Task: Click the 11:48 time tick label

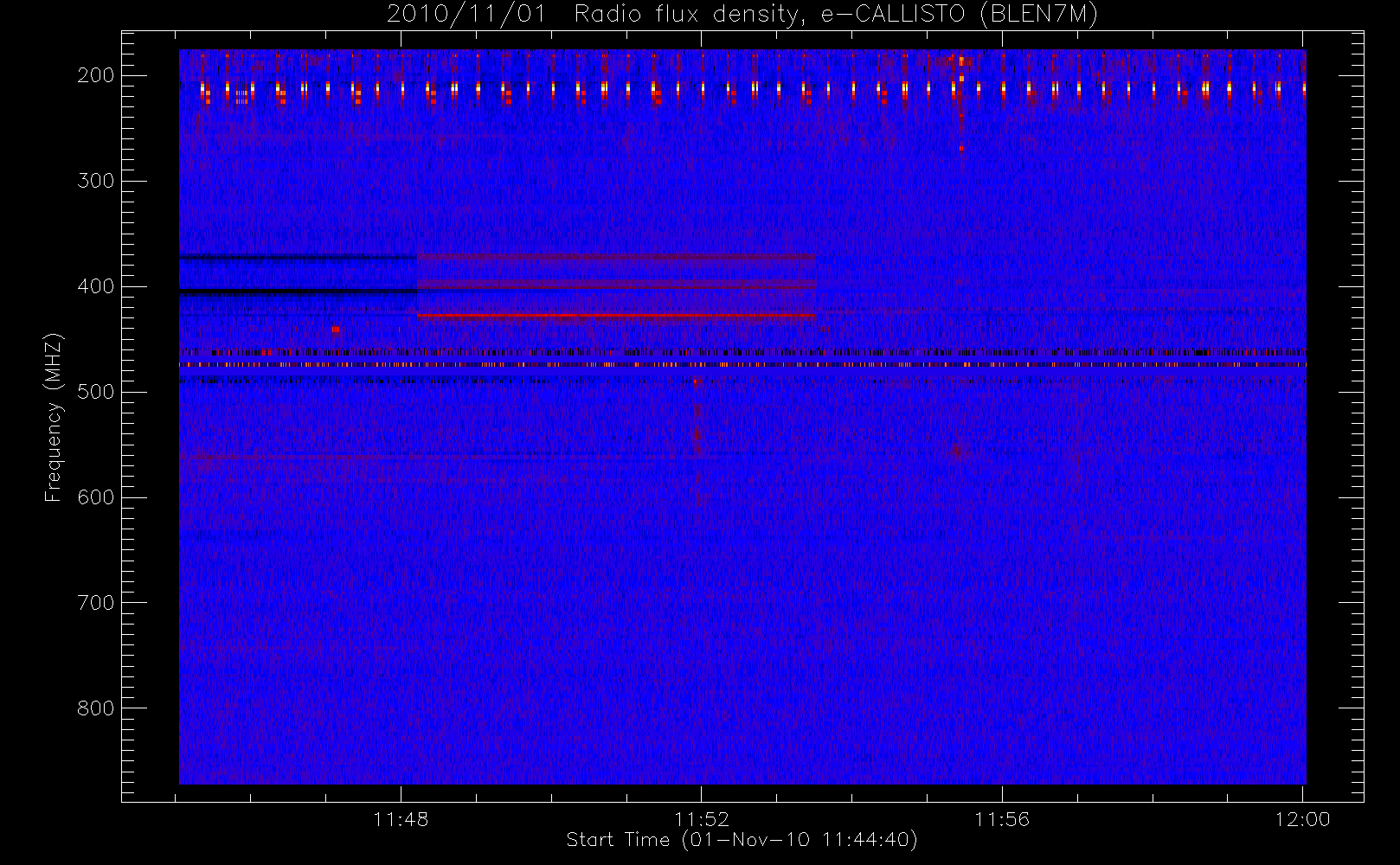Action: pyautogui.click(x=401, y=819)
